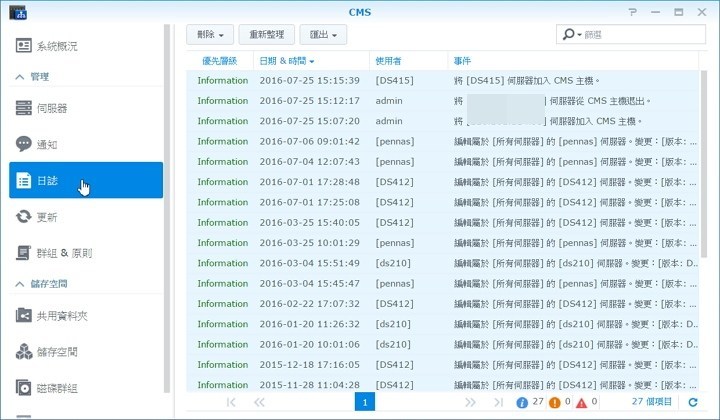Click the log list vertical scrollbar

pyautogui.click(x=704, y=163)
